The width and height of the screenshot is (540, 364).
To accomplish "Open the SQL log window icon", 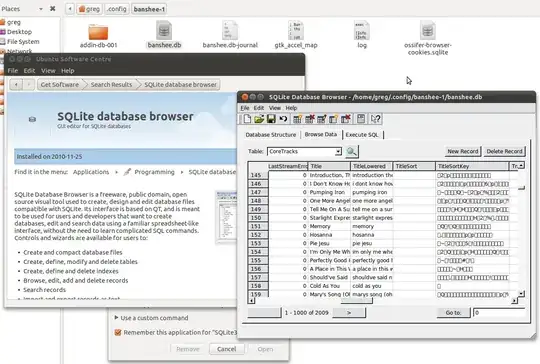I will (361, 119).
